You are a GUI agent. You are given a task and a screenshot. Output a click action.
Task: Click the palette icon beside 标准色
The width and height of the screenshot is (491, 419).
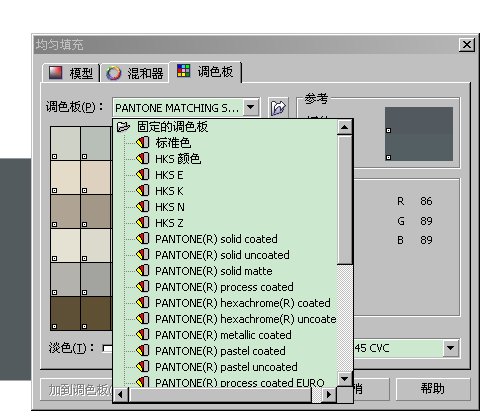pos(143,143)
